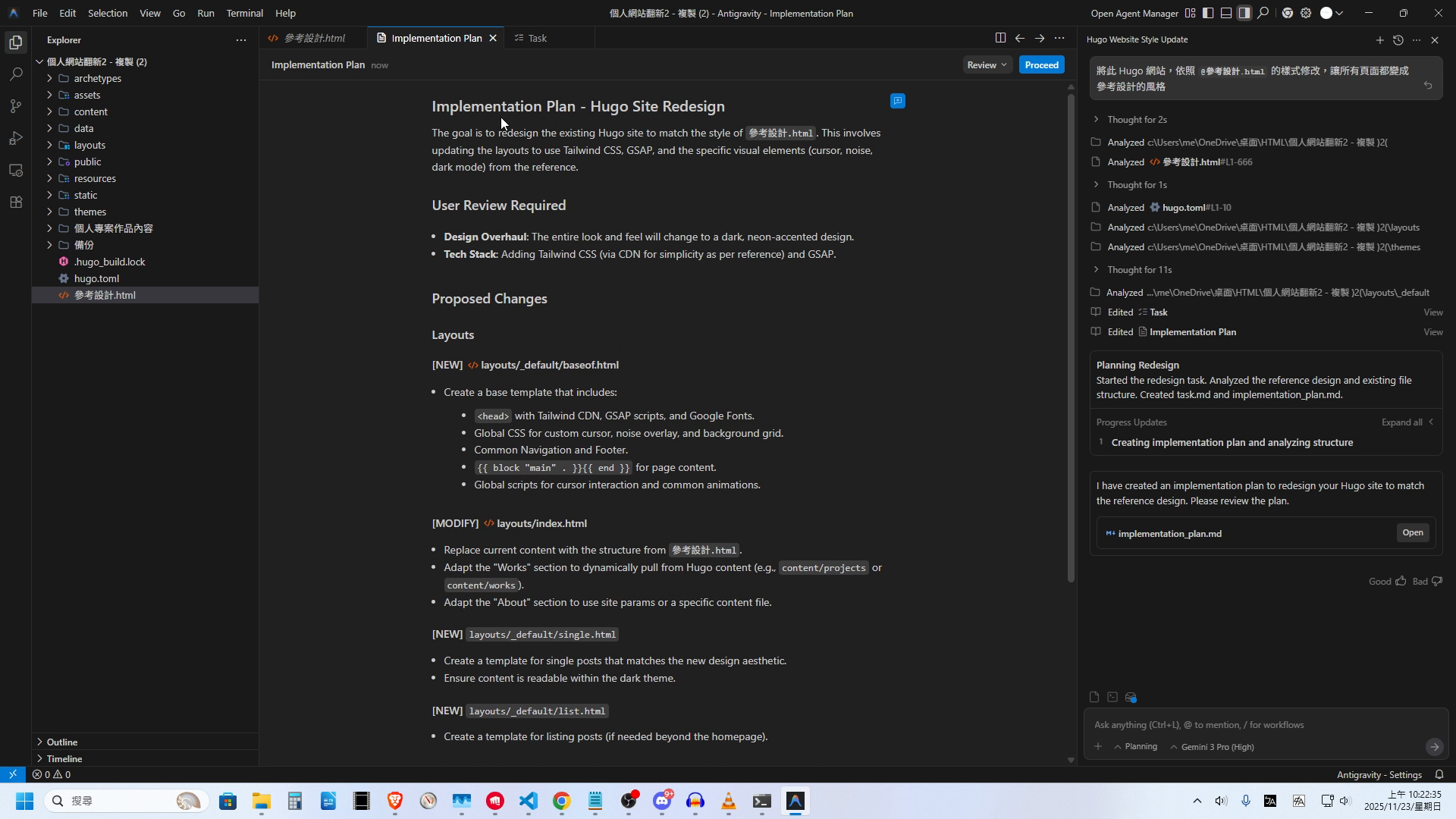Image resolution: width=1456 pixels, height=819 pixels.
Task: Open Gemini 3 Pro (High) model selector
Action: coord(1212,747)
